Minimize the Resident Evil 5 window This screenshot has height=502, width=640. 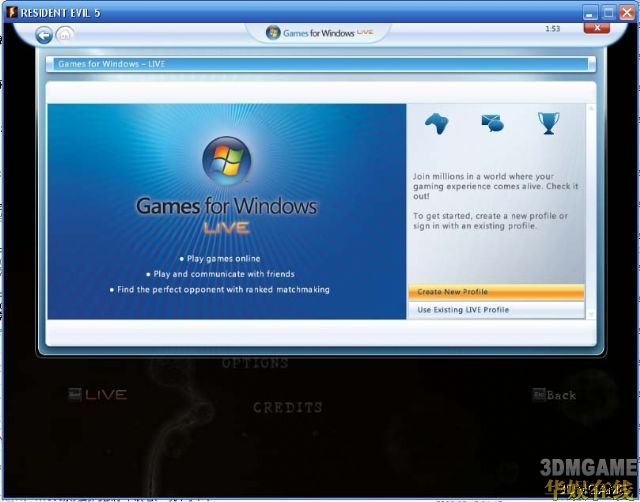[x=589, y=13]
